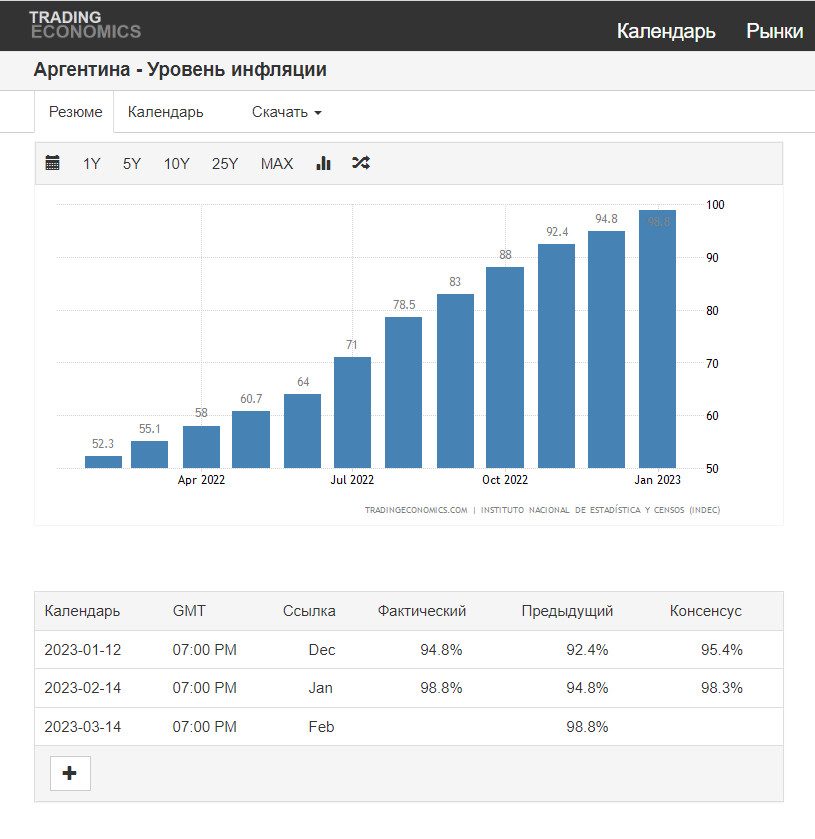Switch to the Резюме tab

pos(75,112)
